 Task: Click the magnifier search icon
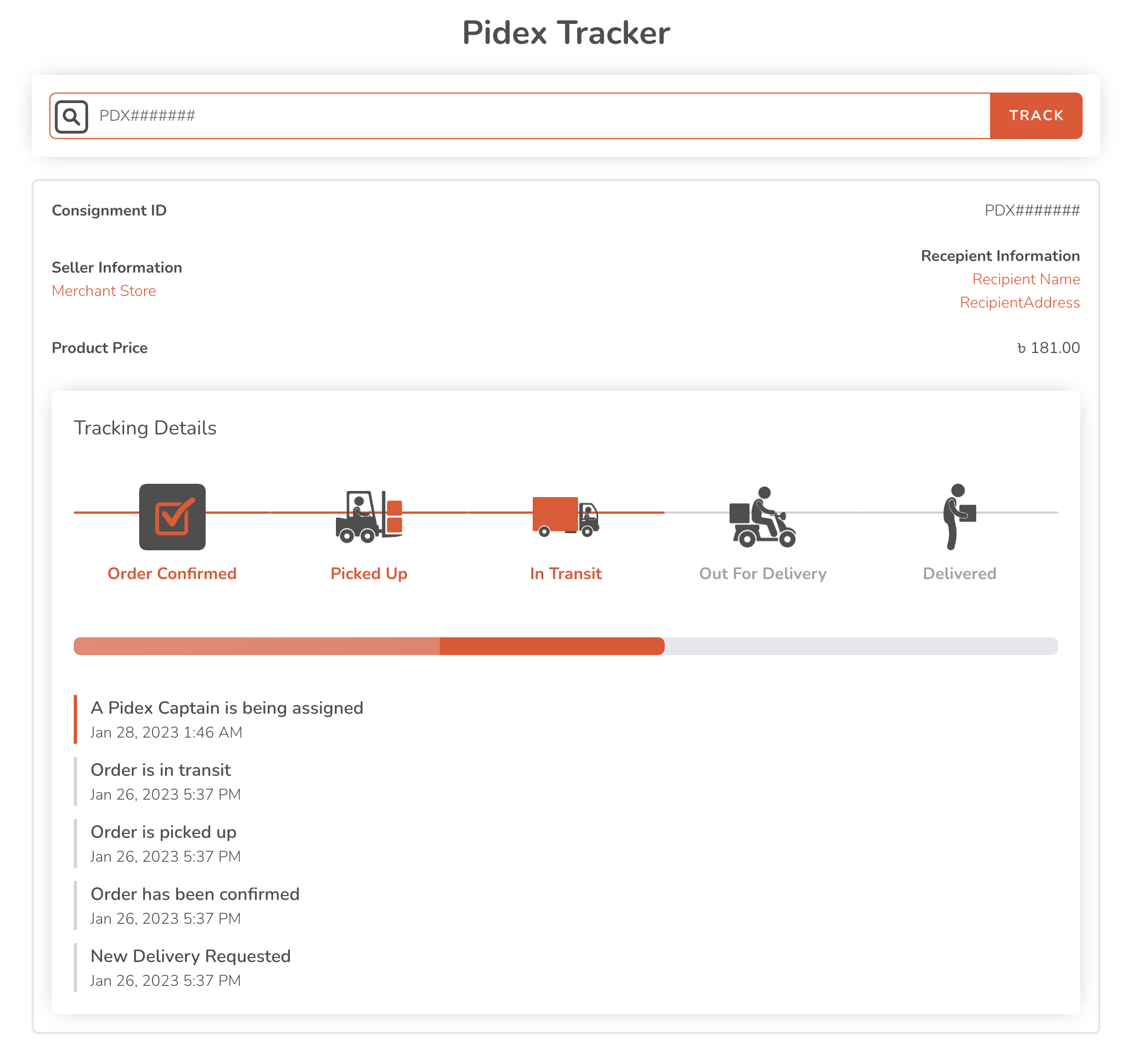(71, 116)
